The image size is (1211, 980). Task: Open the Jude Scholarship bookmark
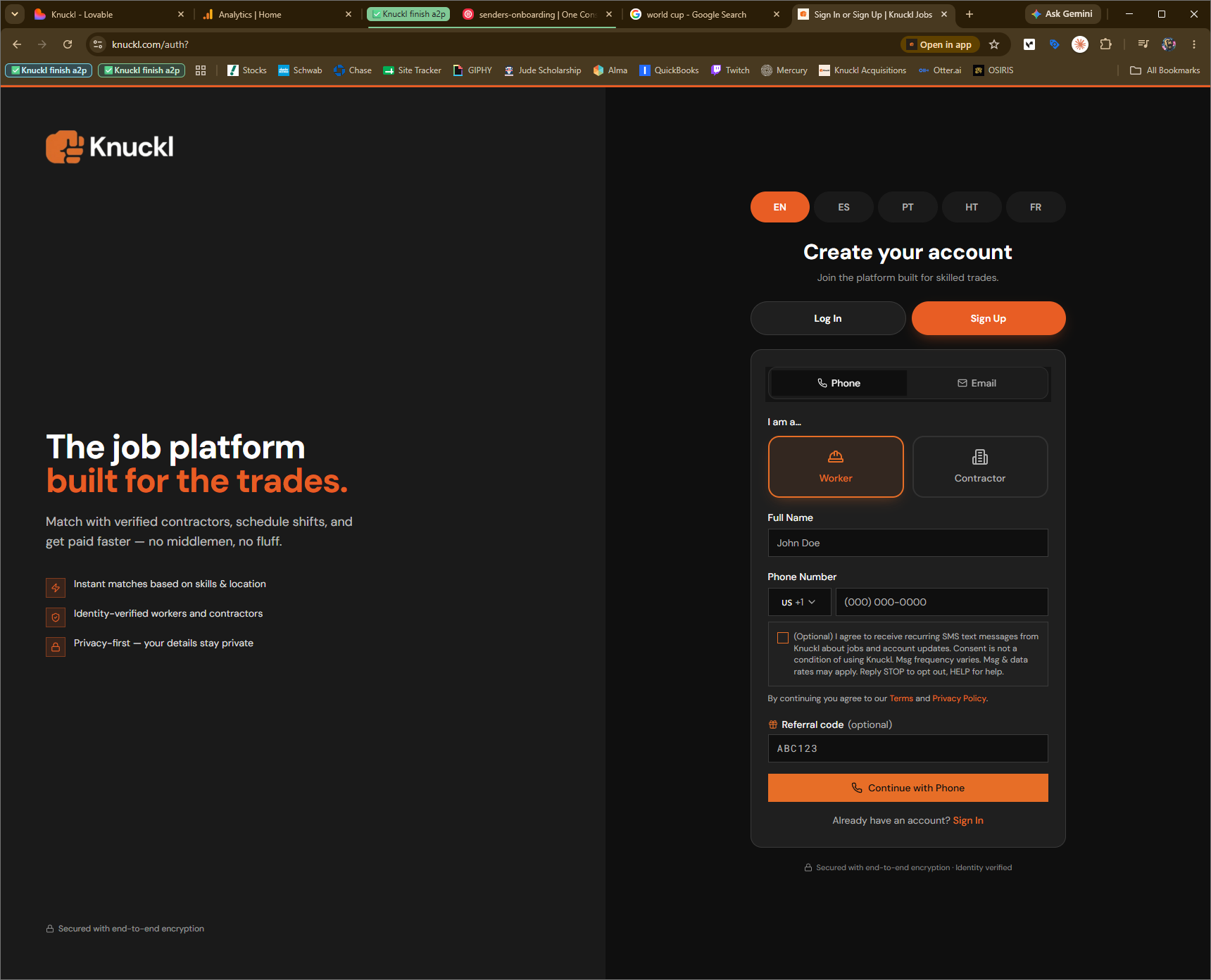pyautogui.click(x=542, y=70)
